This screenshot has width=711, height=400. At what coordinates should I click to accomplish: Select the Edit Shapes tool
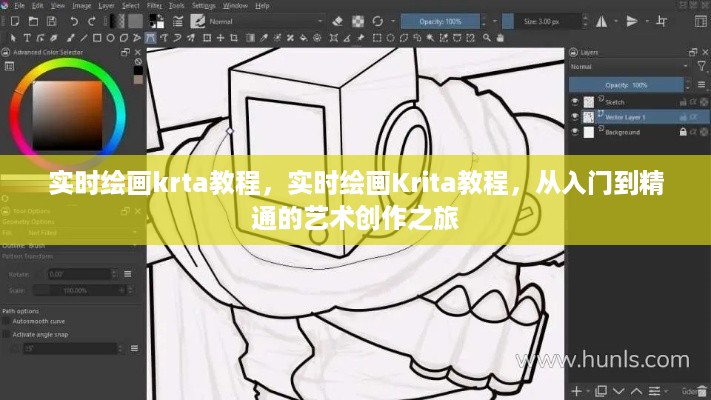click(40, 38)
